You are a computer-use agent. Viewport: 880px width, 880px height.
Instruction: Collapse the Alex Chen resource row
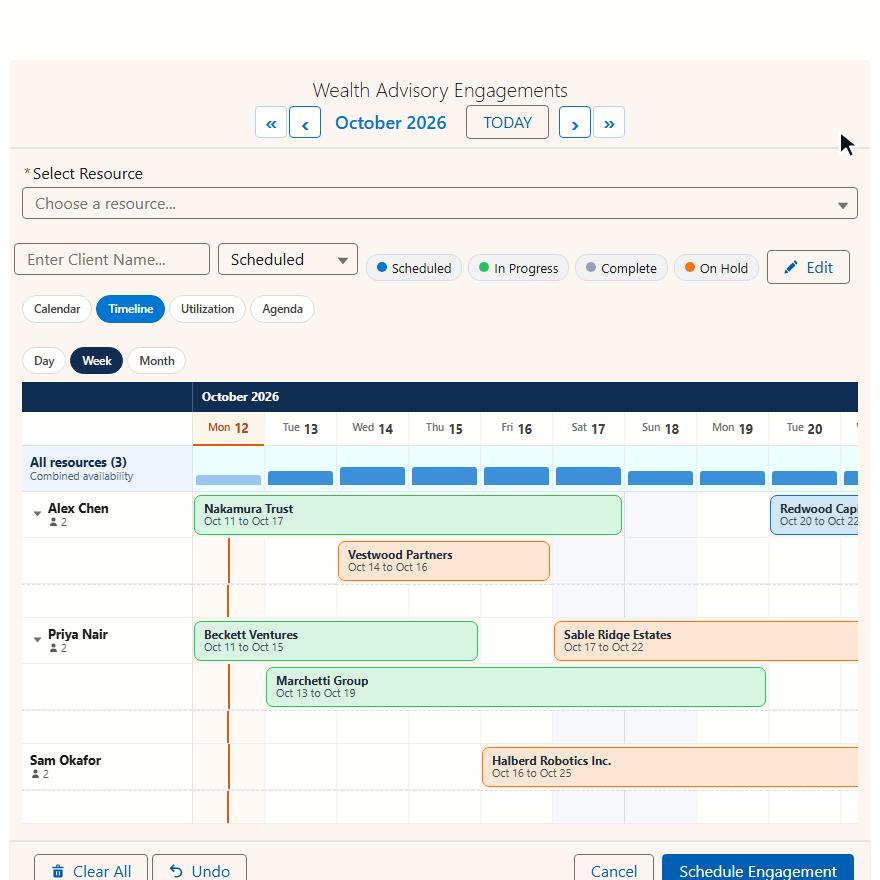pyautogui.click(x=37, y=514)
